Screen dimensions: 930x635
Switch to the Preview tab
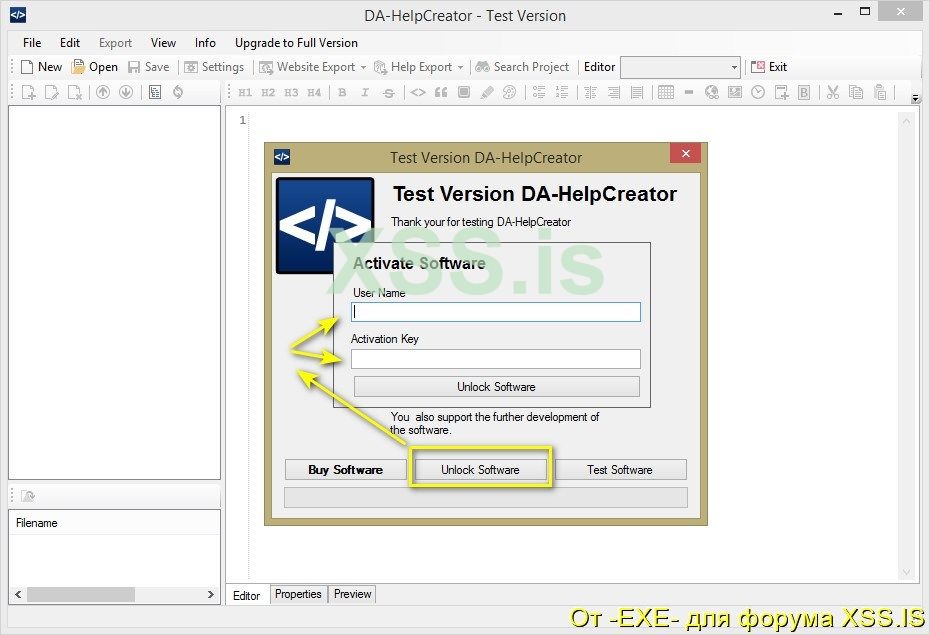coord(352,594)
